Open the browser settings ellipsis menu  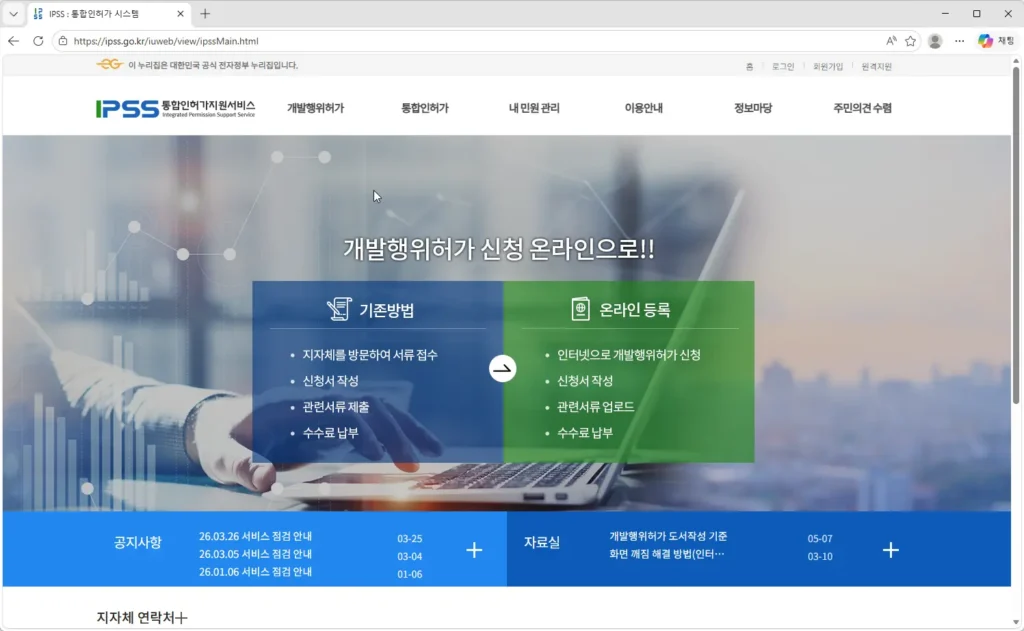pyautogui.click(x=961, y=41)
